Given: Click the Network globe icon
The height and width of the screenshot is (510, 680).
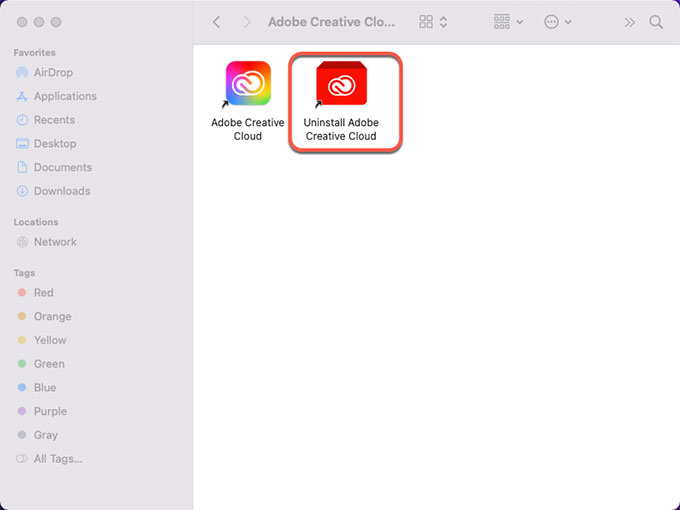Looking at the screenshot, I should 22,242.
